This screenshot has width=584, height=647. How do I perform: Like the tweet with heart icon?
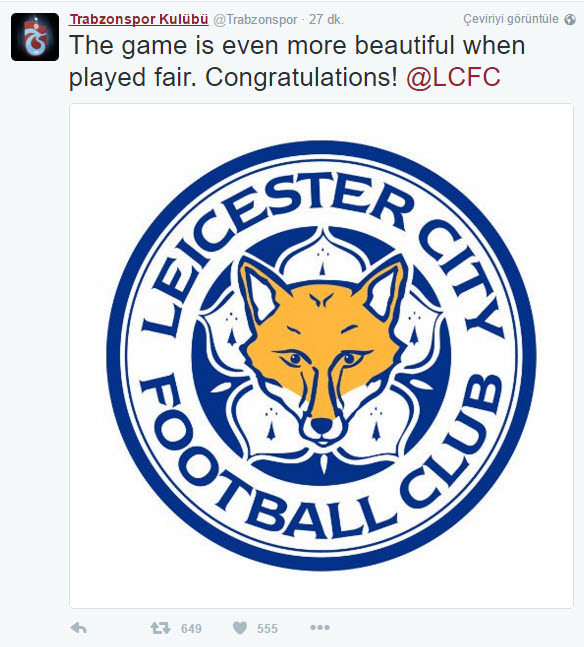click(240, 628)
